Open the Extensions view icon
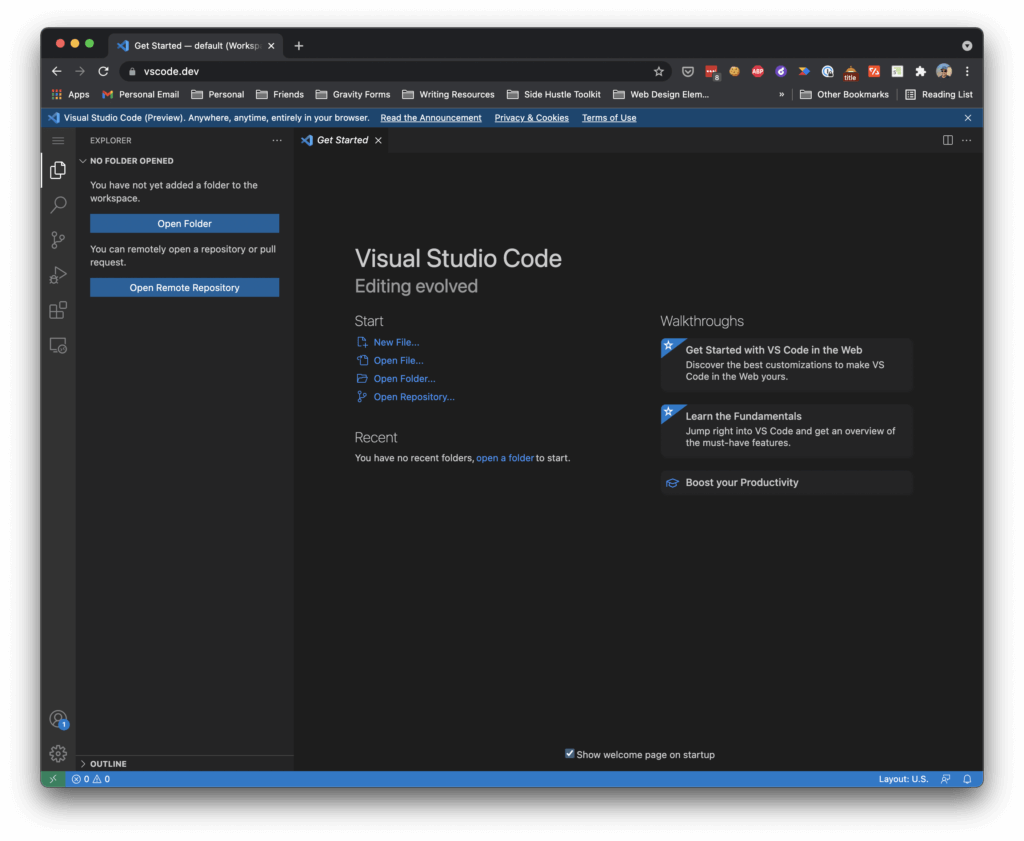The width and height of the screenshot is (1024, 841). 58,310
